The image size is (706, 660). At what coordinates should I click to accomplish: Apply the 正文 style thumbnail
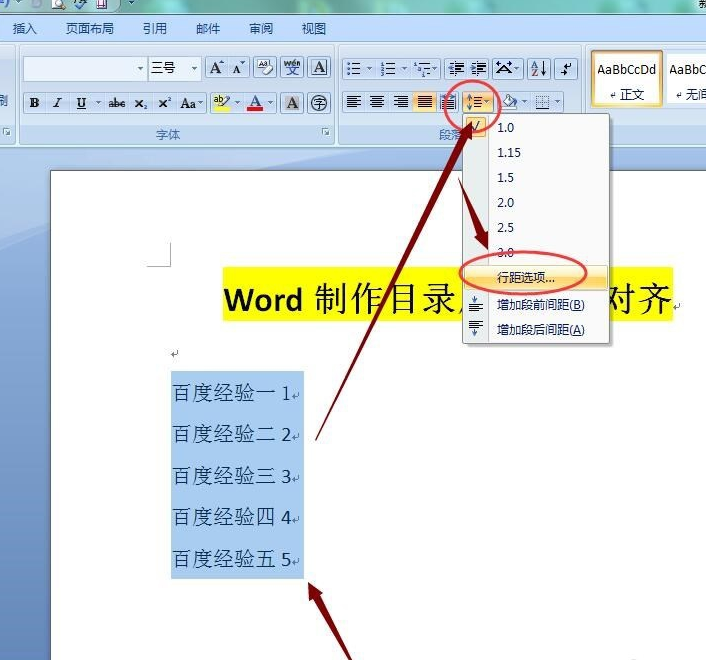click(x=626, y=78)
